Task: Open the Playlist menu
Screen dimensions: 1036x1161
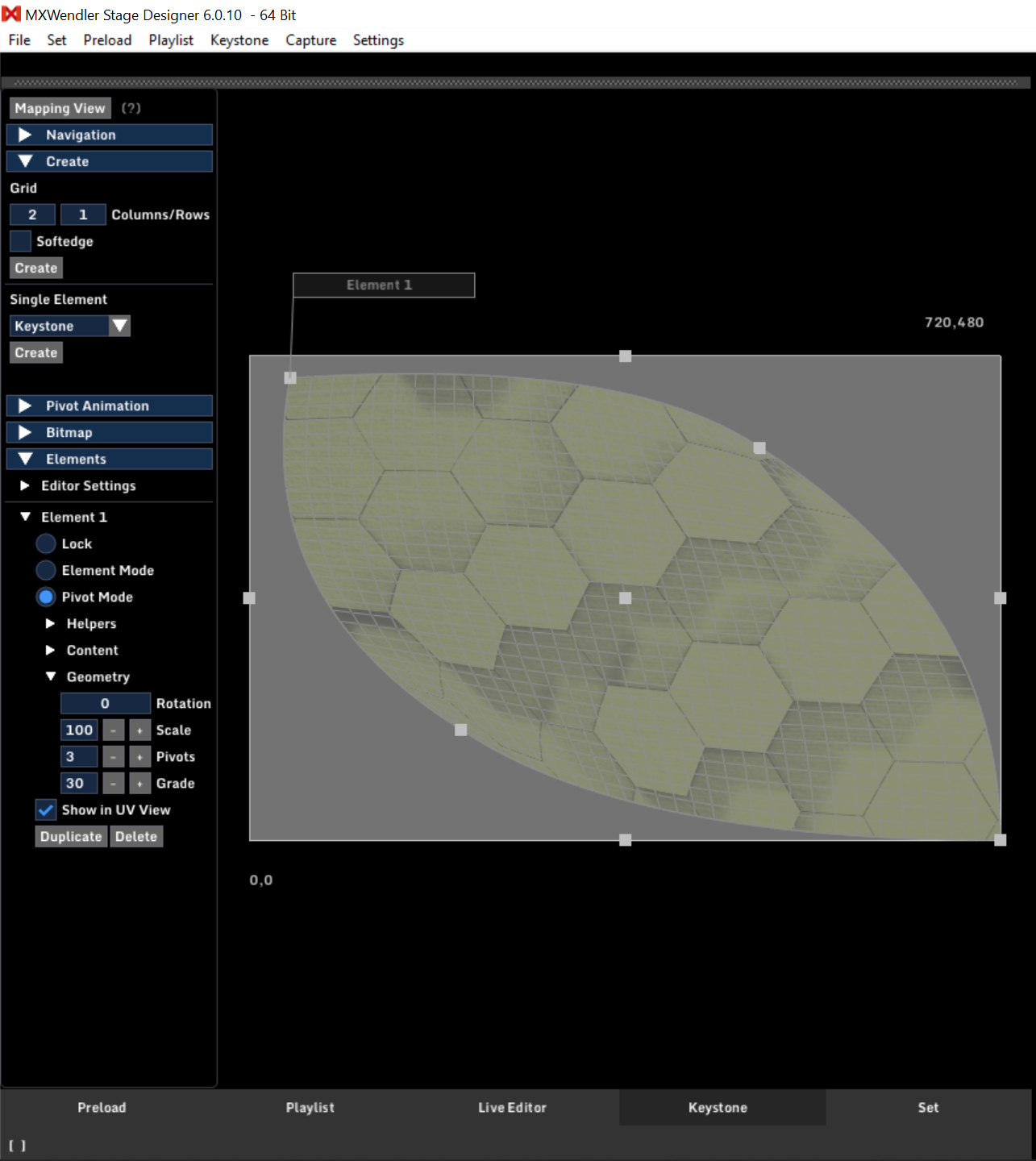Action: 171,40
